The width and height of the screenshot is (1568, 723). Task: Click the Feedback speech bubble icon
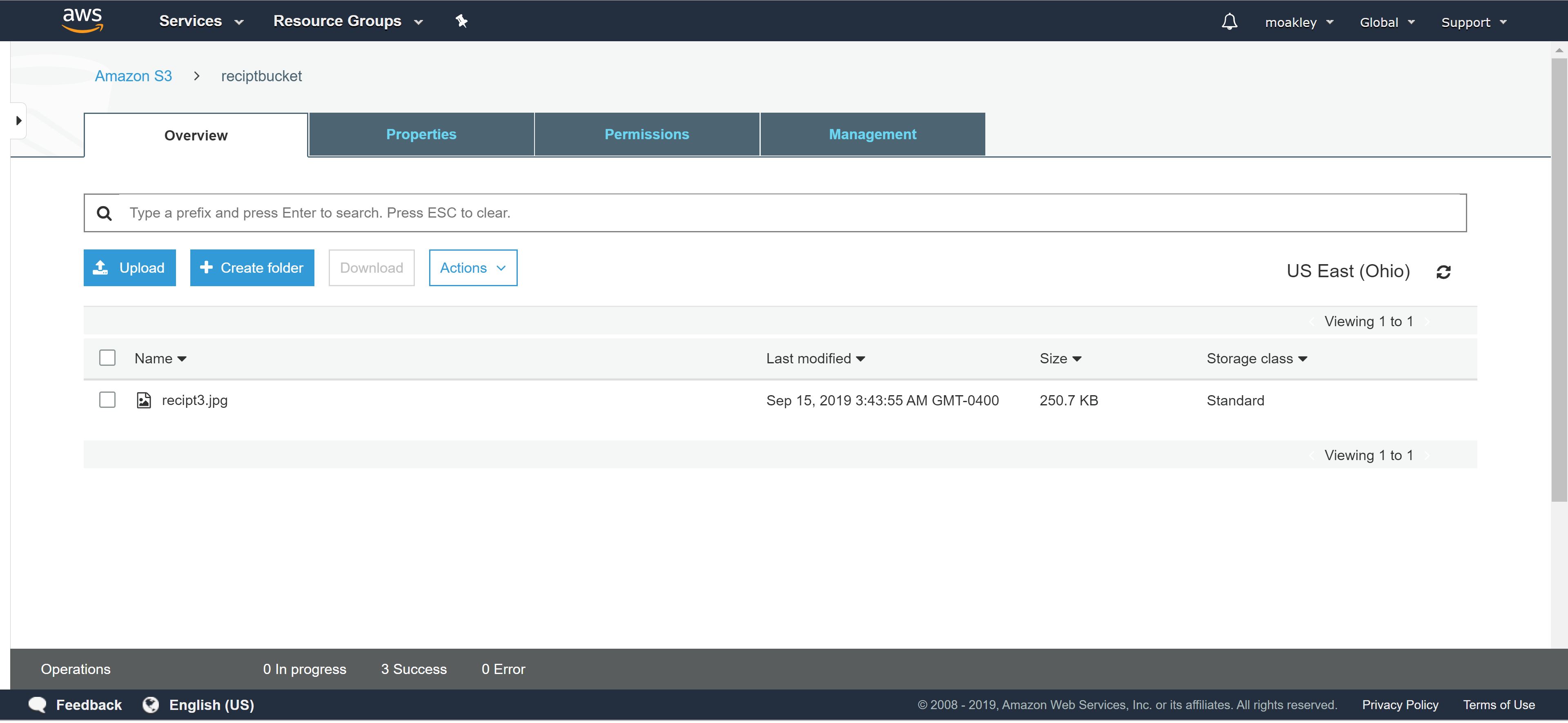tap(38, 705)
